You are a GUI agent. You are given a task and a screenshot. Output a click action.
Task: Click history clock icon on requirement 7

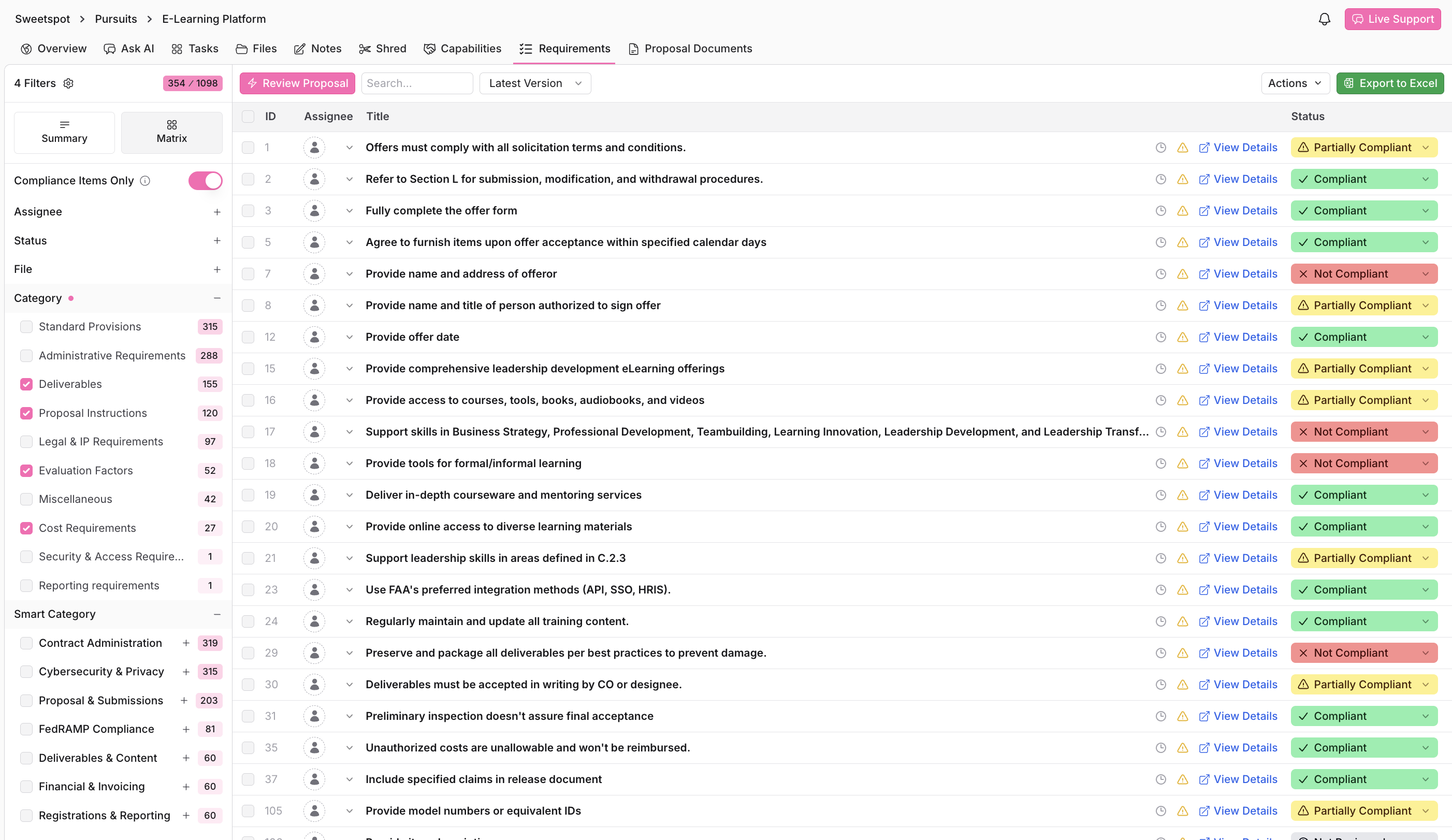1160,273
